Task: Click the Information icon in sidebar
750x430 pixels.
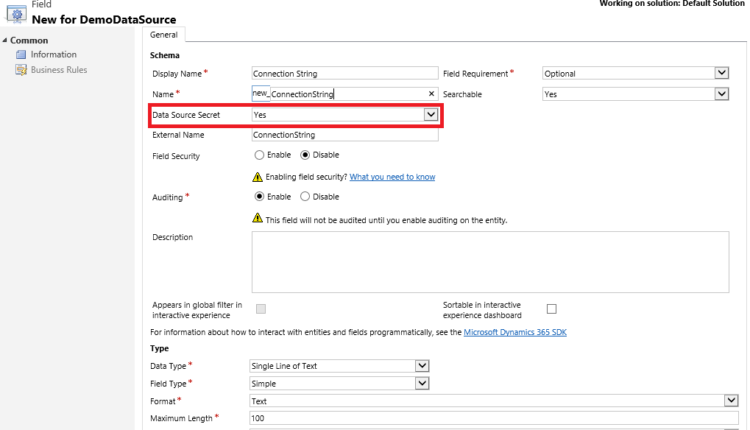Action: coord(21,55)
